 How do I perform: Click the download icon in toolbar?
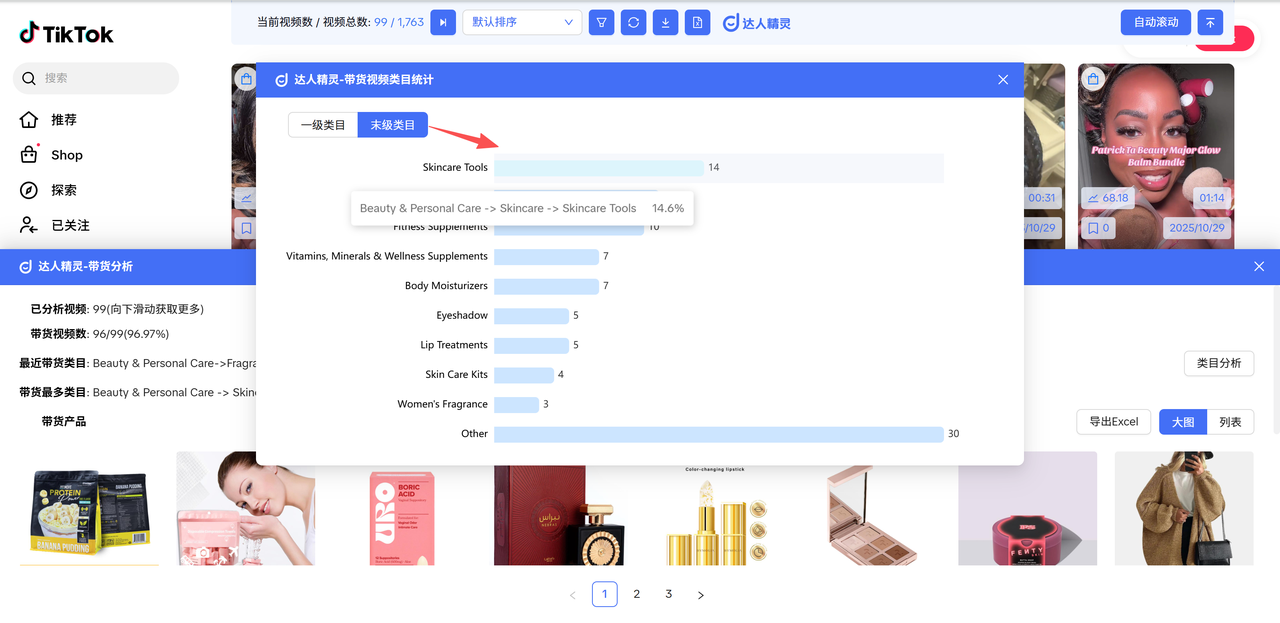tap(665, 22)
